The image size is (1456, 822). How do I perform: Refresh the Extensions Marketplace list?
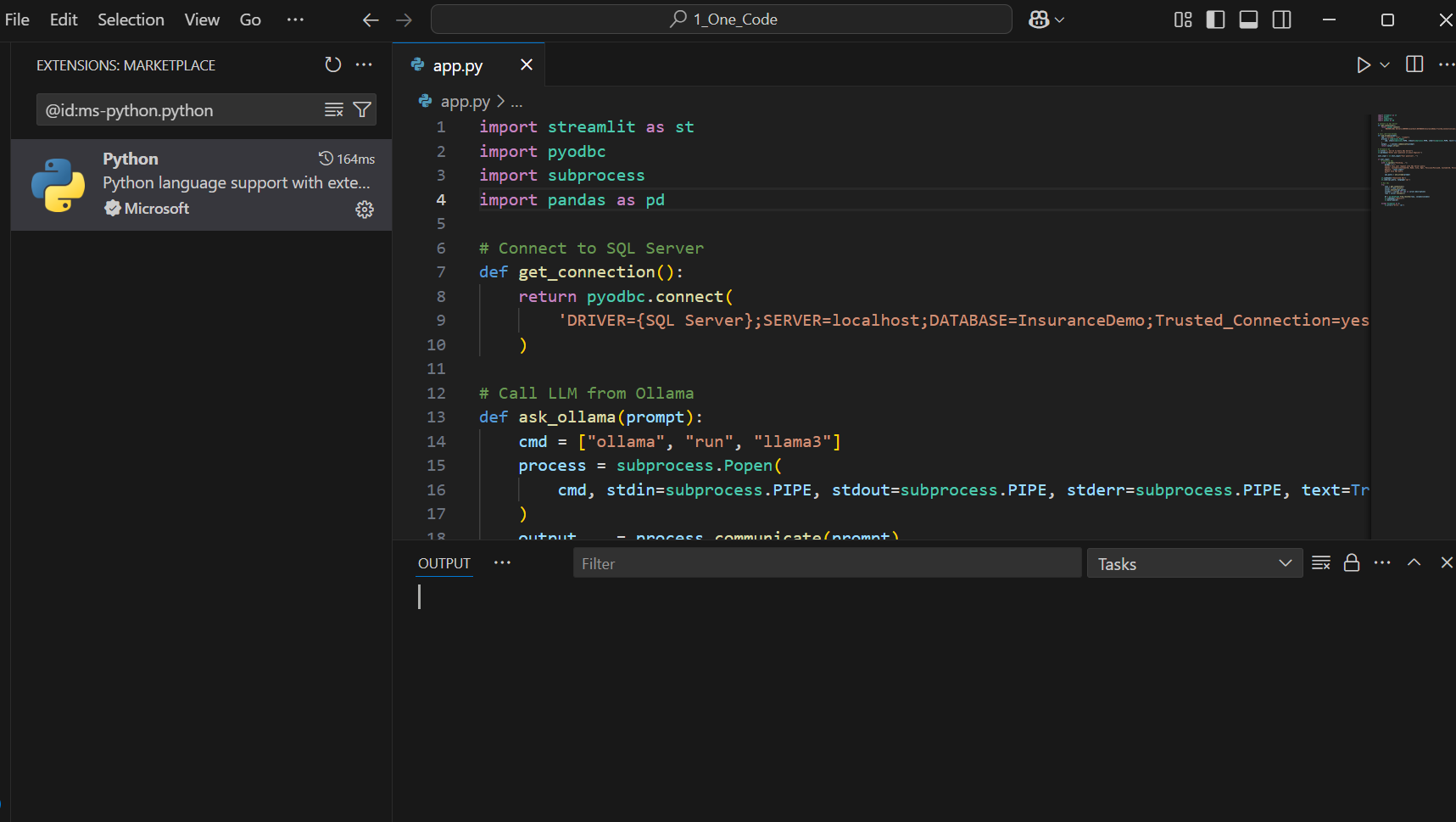[332, 64]
